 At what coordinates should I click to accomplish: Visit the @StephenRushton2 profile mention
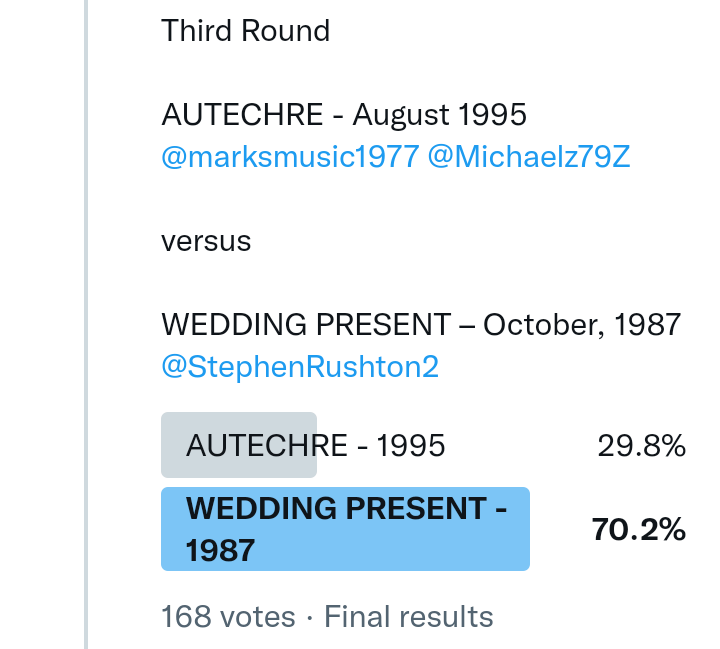(x=300, y=367)
